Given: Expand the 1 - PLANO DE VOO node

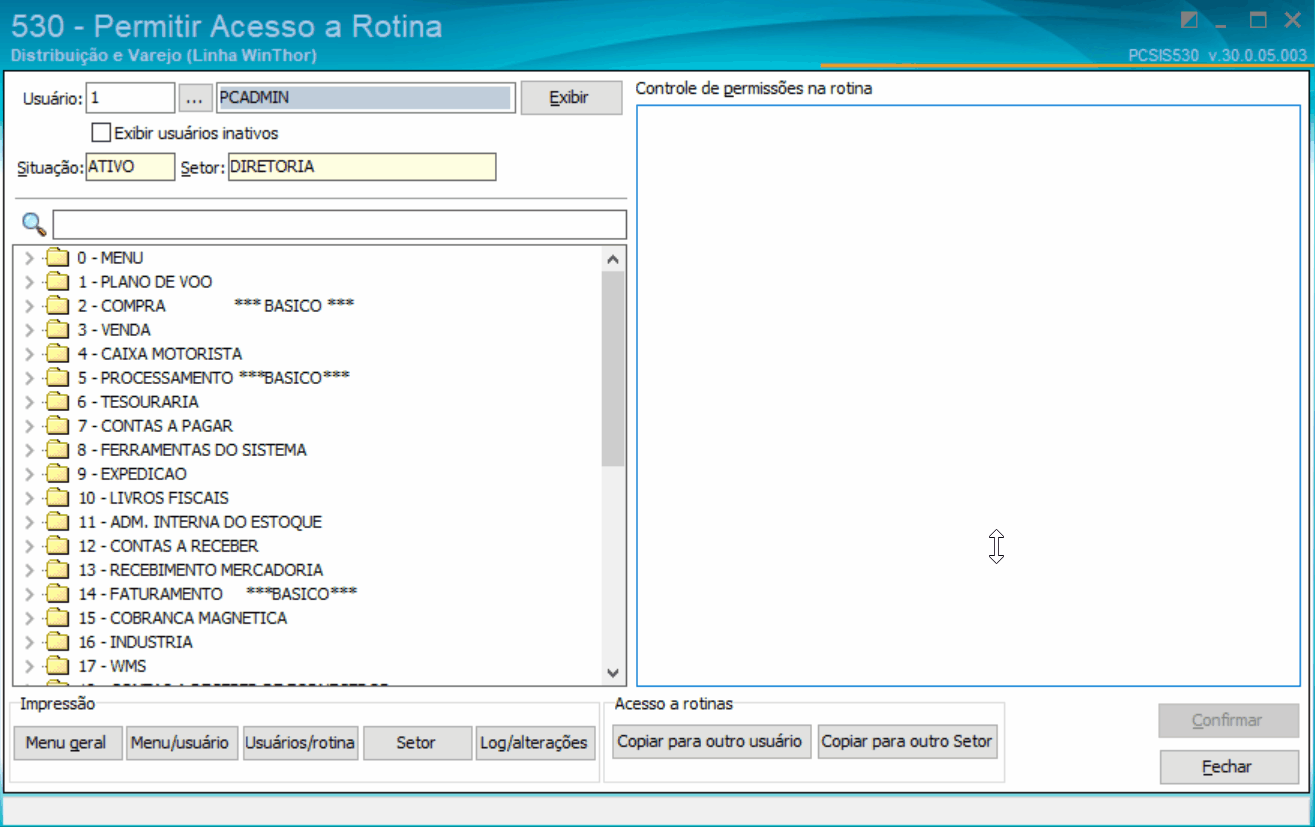Looking at the screenshot, I should pyautogui.click(x=29, y=282).
